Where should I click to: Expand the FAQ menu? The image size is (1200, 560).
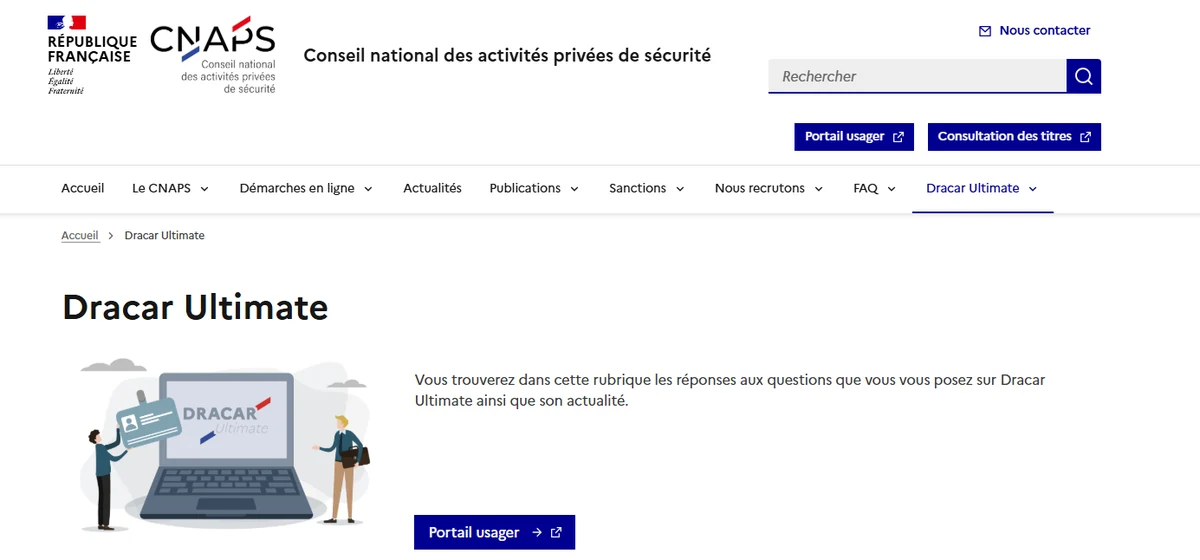coord(875,188)
